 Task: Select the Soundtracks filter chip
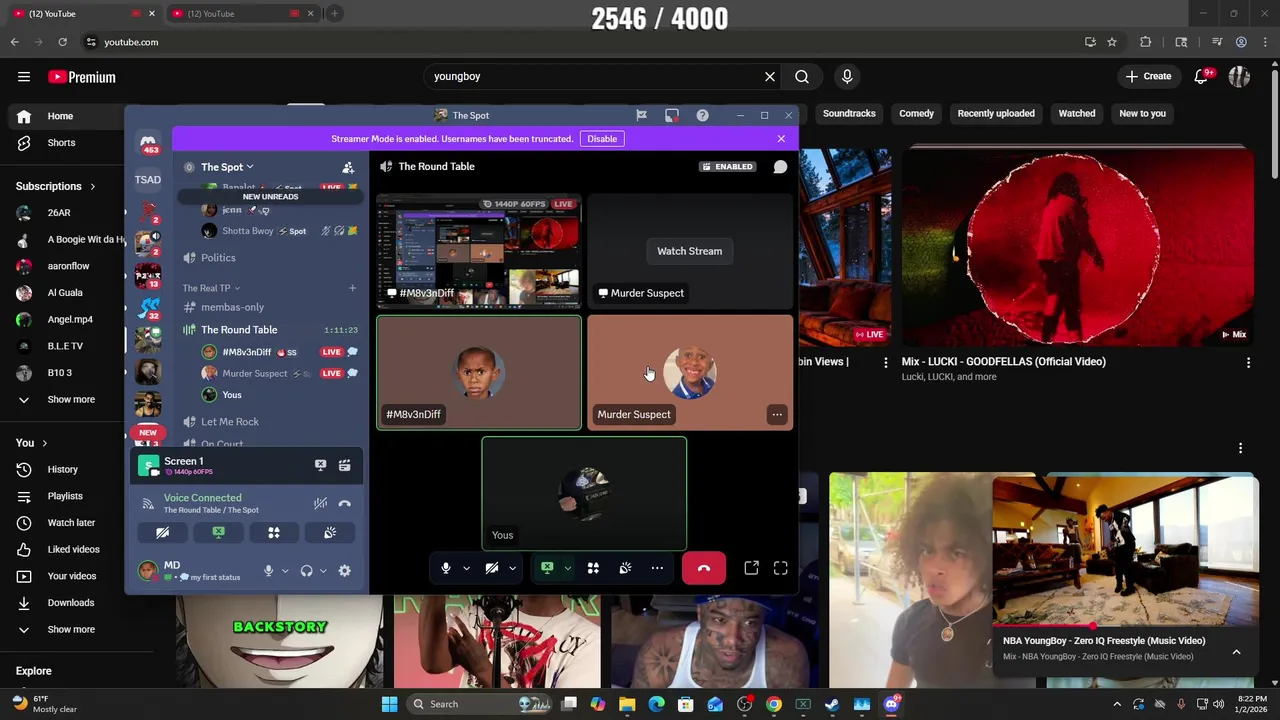[x=849, y=113]
